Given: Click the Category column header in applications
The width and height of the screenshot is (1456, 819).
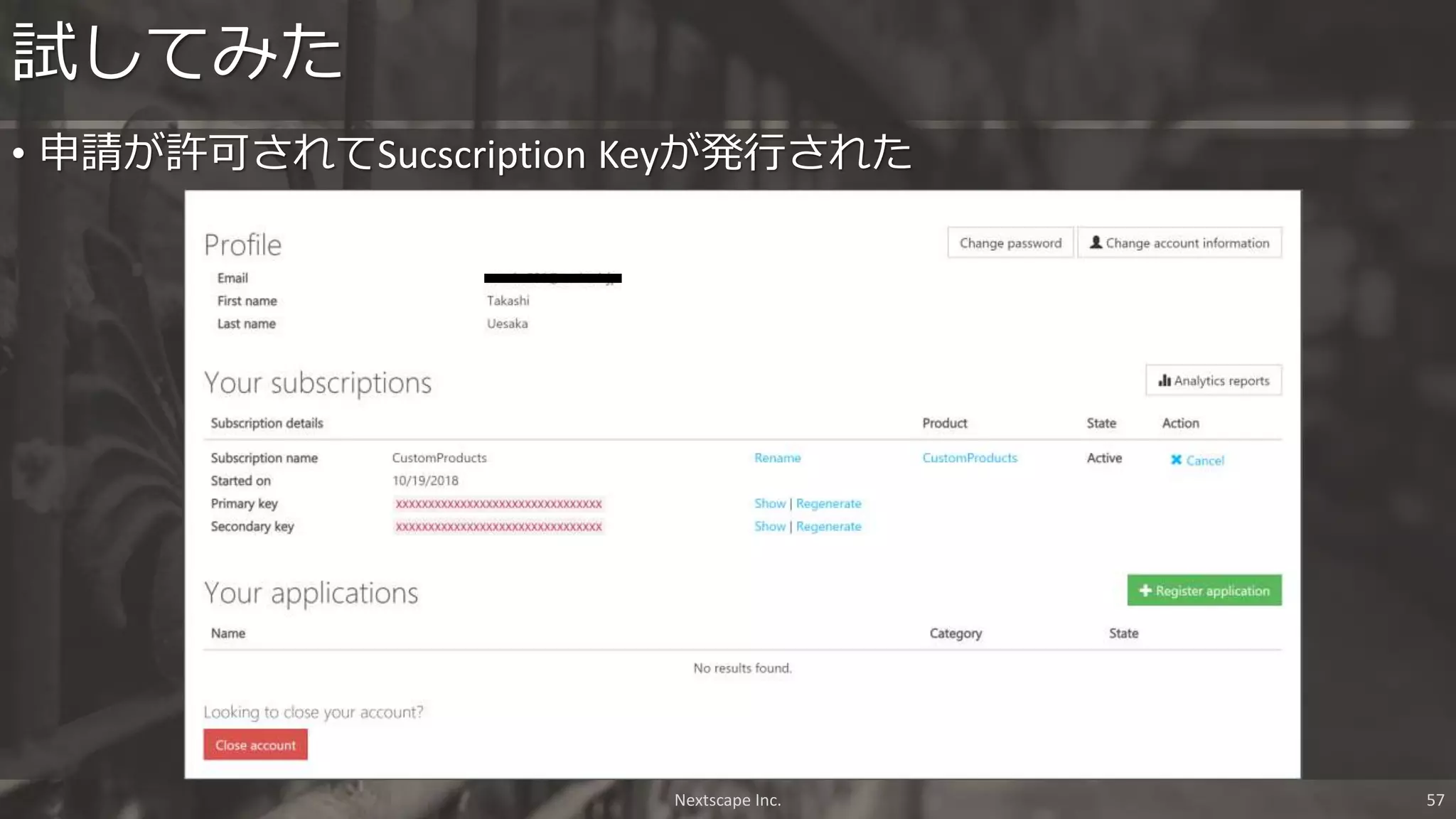Looking at the screenshot, I should (x=955, y=633).
